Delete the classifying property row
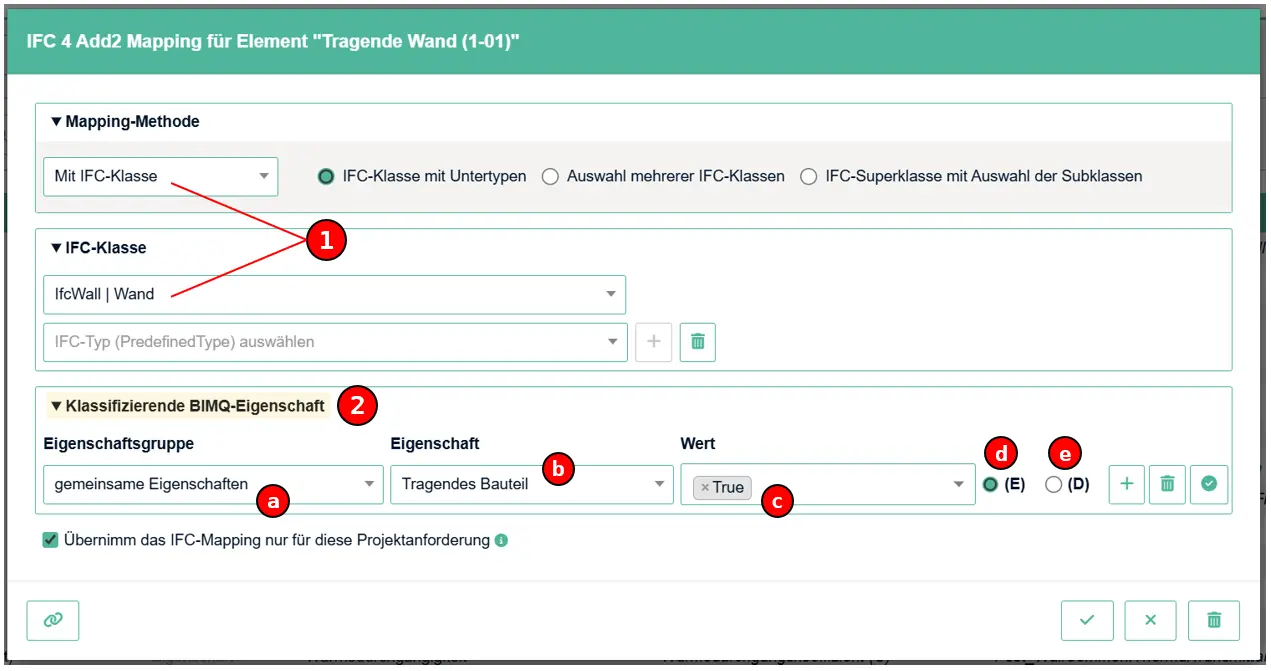 point(1167,484)
